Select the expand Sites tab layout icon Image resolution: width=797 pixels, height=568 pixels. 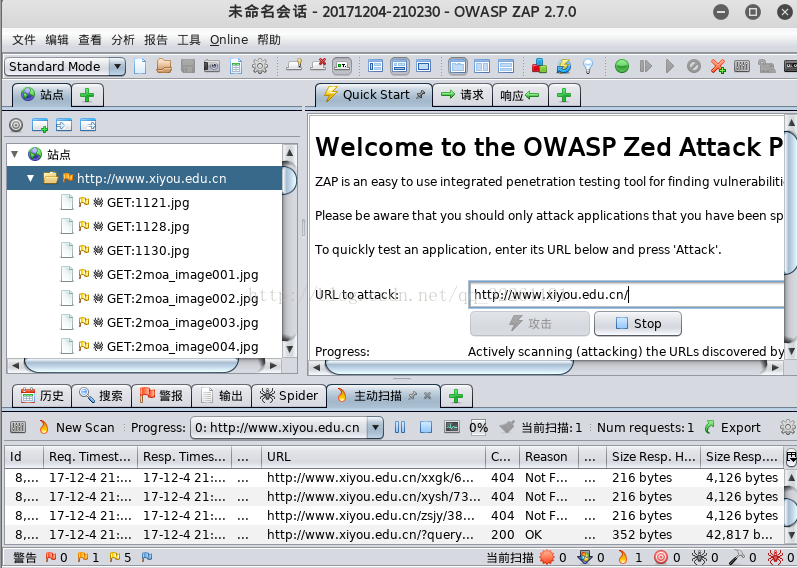pyautogui.click(x=376, y=66)
